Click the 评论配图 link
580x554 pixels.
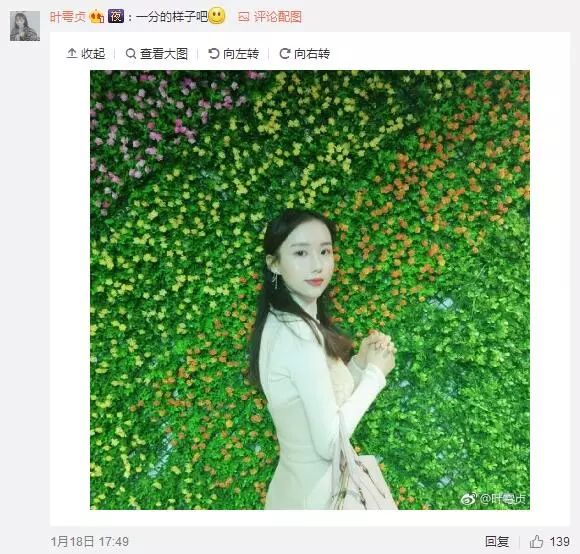click(277, 17)
